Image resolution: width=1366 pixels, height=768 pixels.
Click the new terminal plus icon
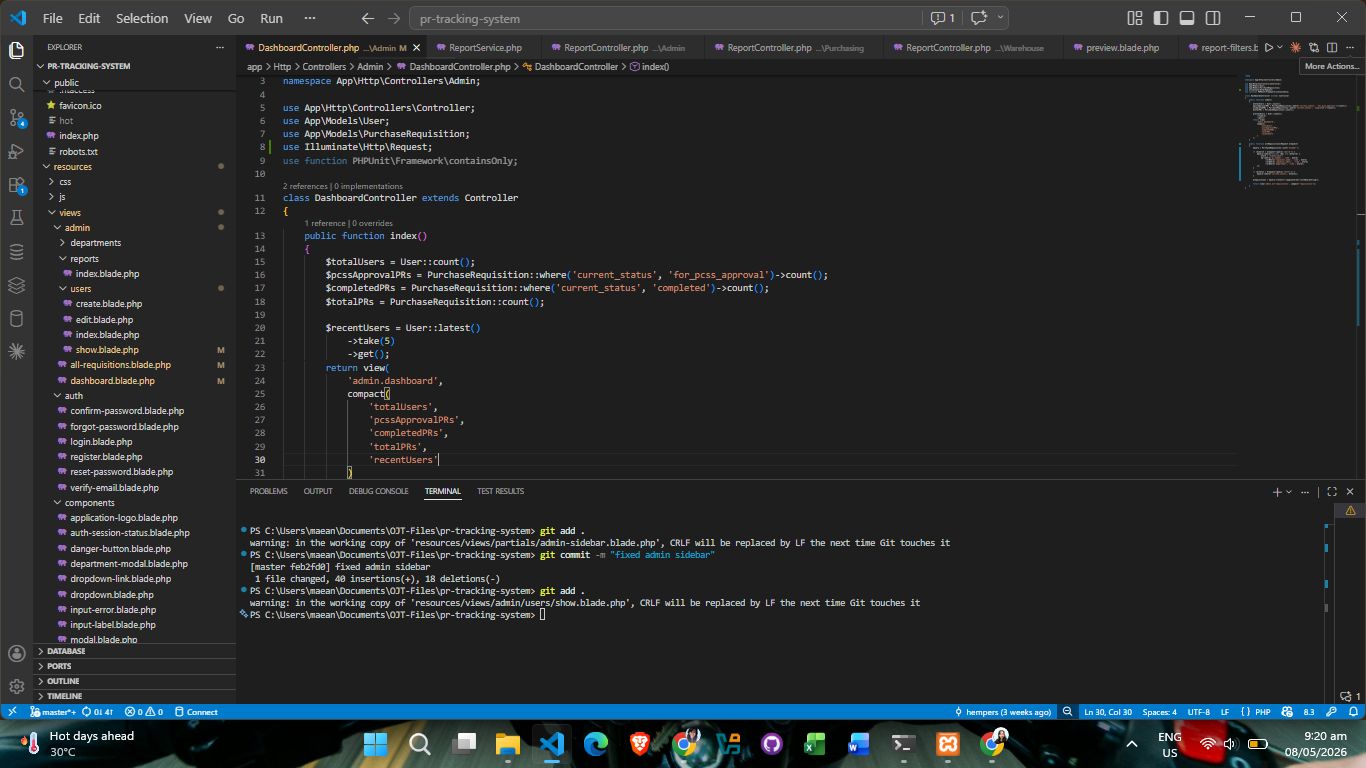[1277, 492]
